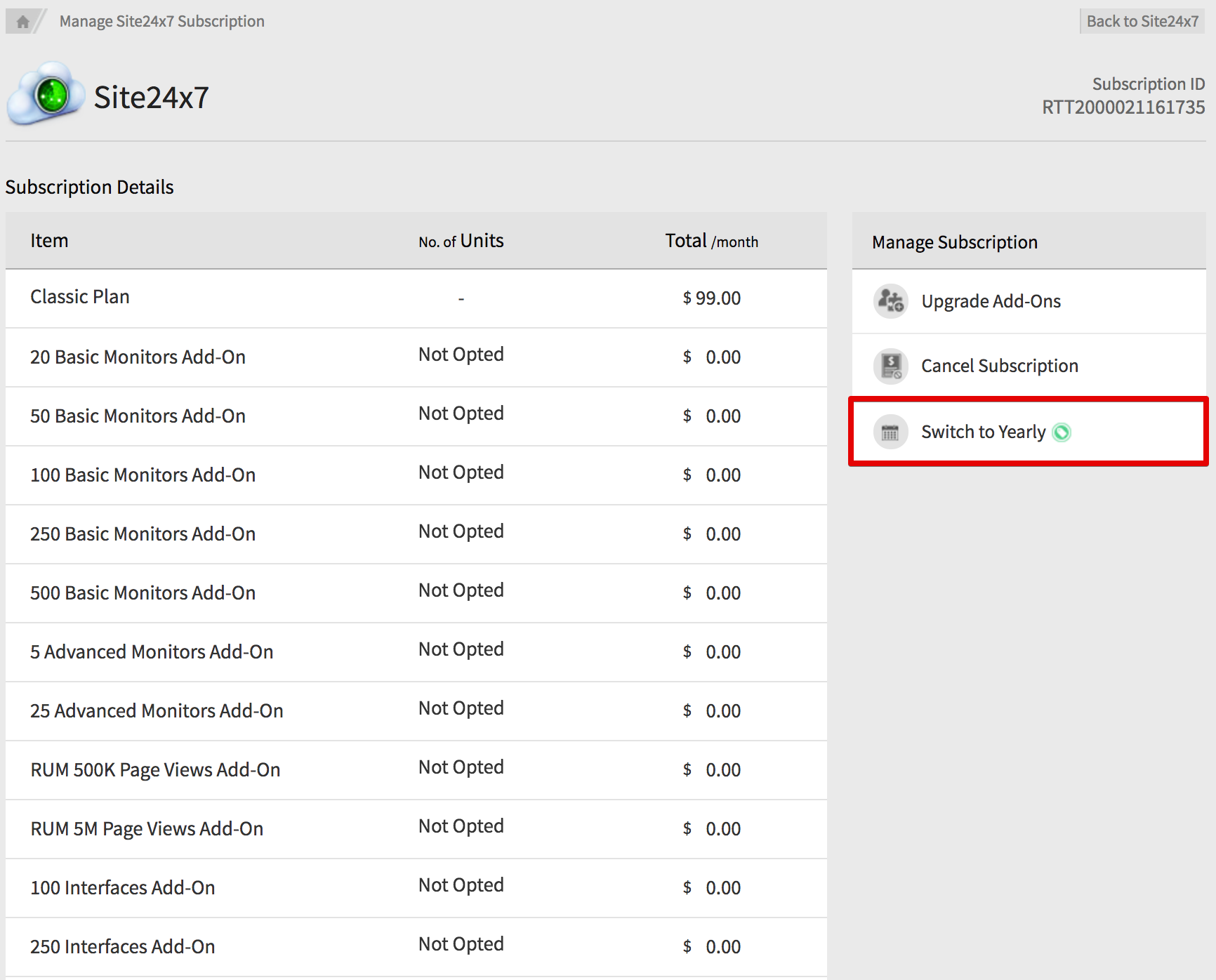Select the Cancel Subscription option
This screenshot has width=1216, height=980.
pyautogui.click(x=999, y=366)
